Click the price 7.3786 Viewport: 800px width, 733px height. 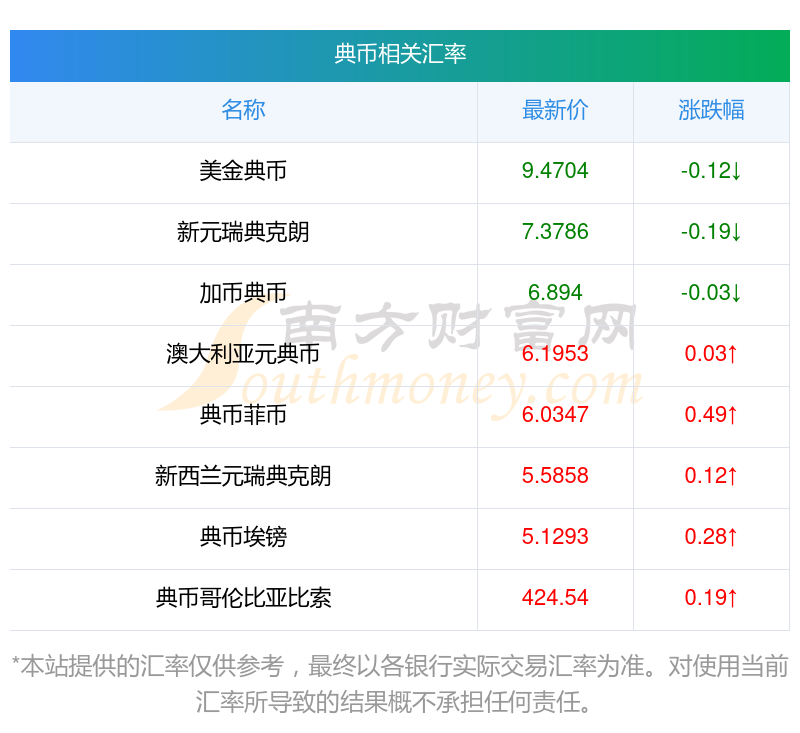point(555,232)
